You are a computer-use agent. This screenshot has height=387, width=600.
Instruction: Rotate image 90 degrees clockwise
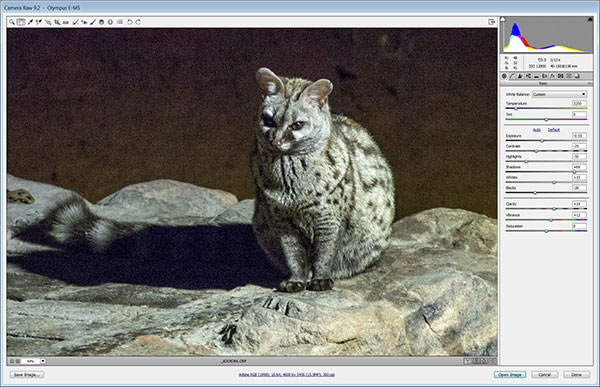tap(138, 22)
